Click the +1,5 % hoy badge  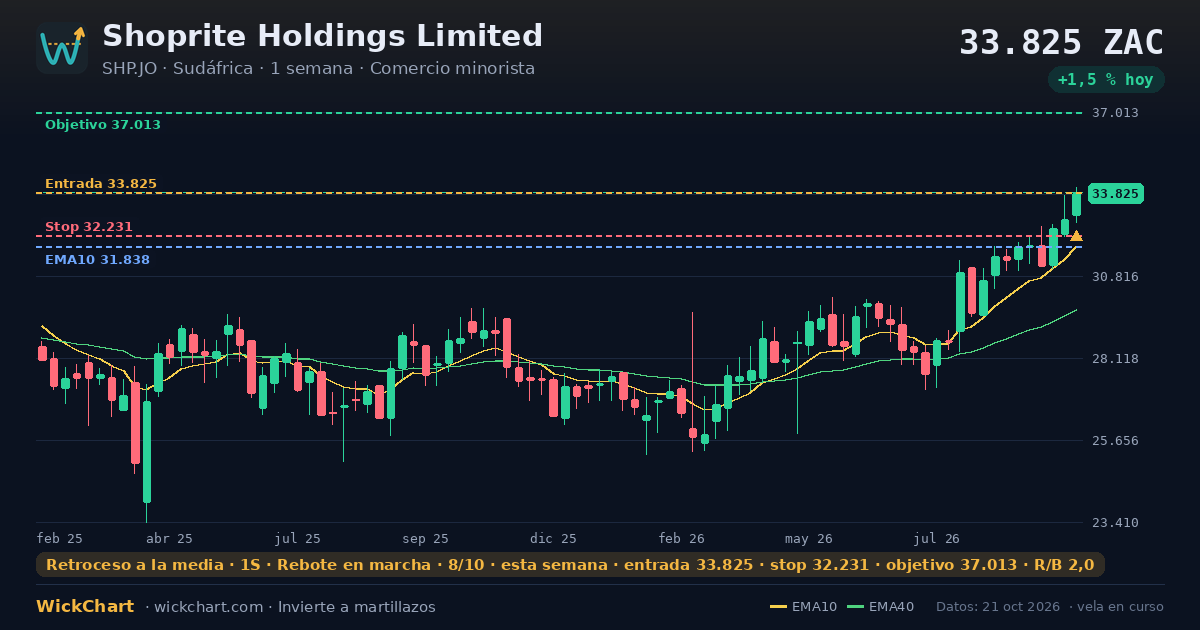pyautogui.click(x=1106, y=80)
